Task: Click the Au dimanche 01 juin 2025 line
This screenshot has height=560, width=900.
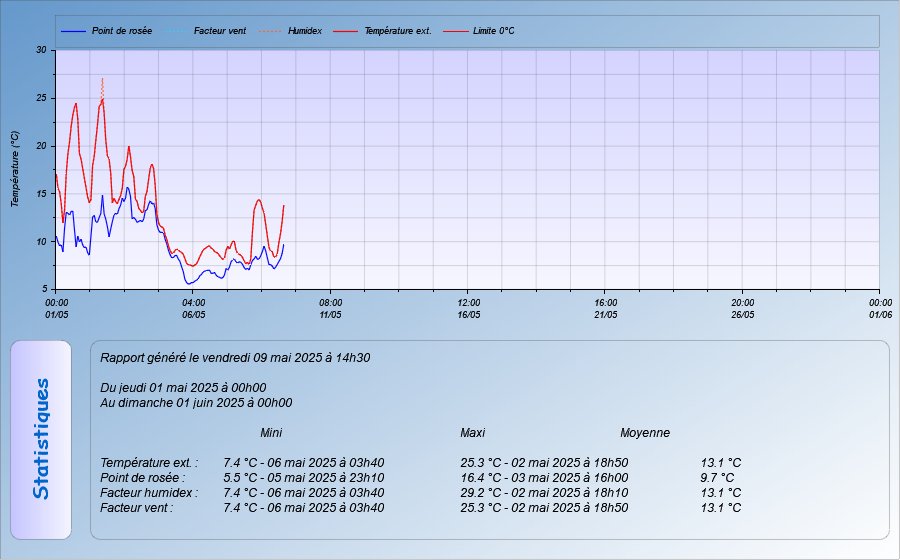Action: pyautogui.click(x=196, y=403)
